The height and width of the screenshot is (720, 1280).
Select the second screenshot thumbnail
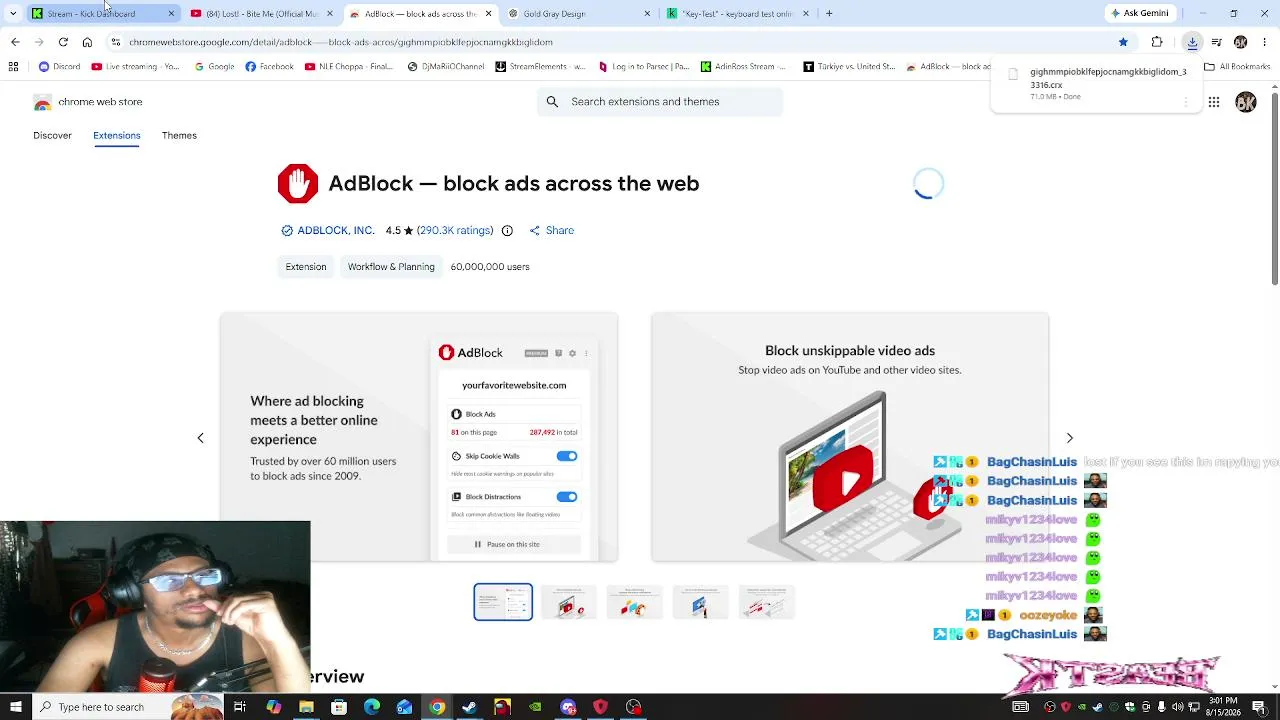(x=569, y=602)
